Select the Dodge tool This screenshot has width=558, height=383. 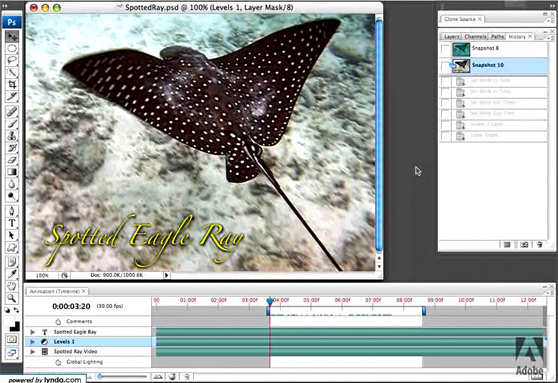tap(12, 196)
